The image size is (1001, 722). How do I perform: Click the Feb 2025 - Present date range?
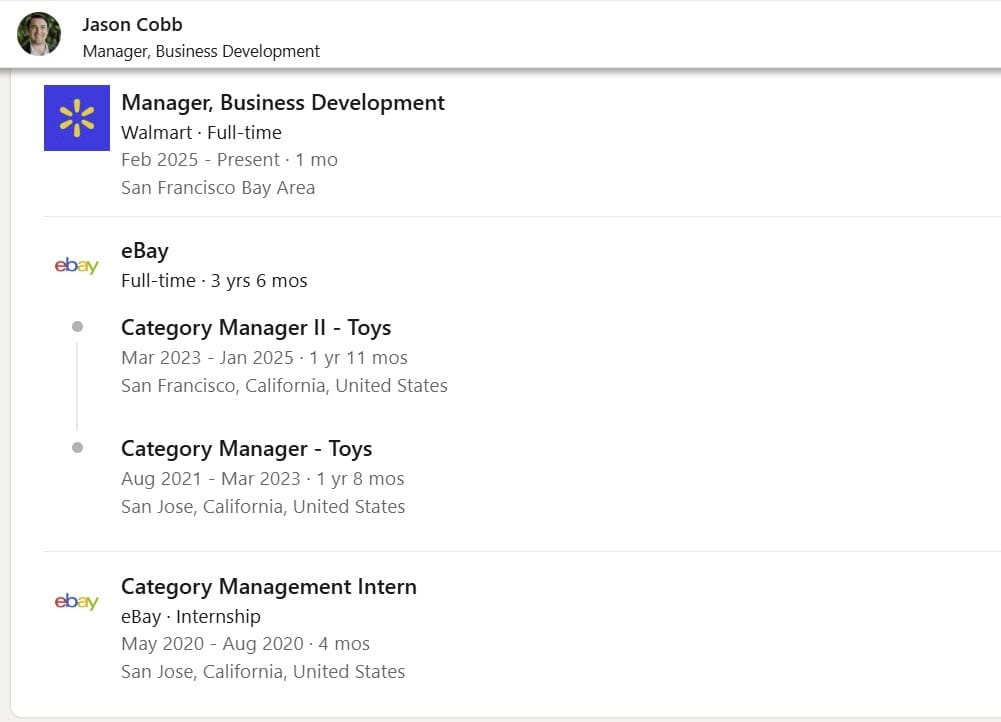200,159
